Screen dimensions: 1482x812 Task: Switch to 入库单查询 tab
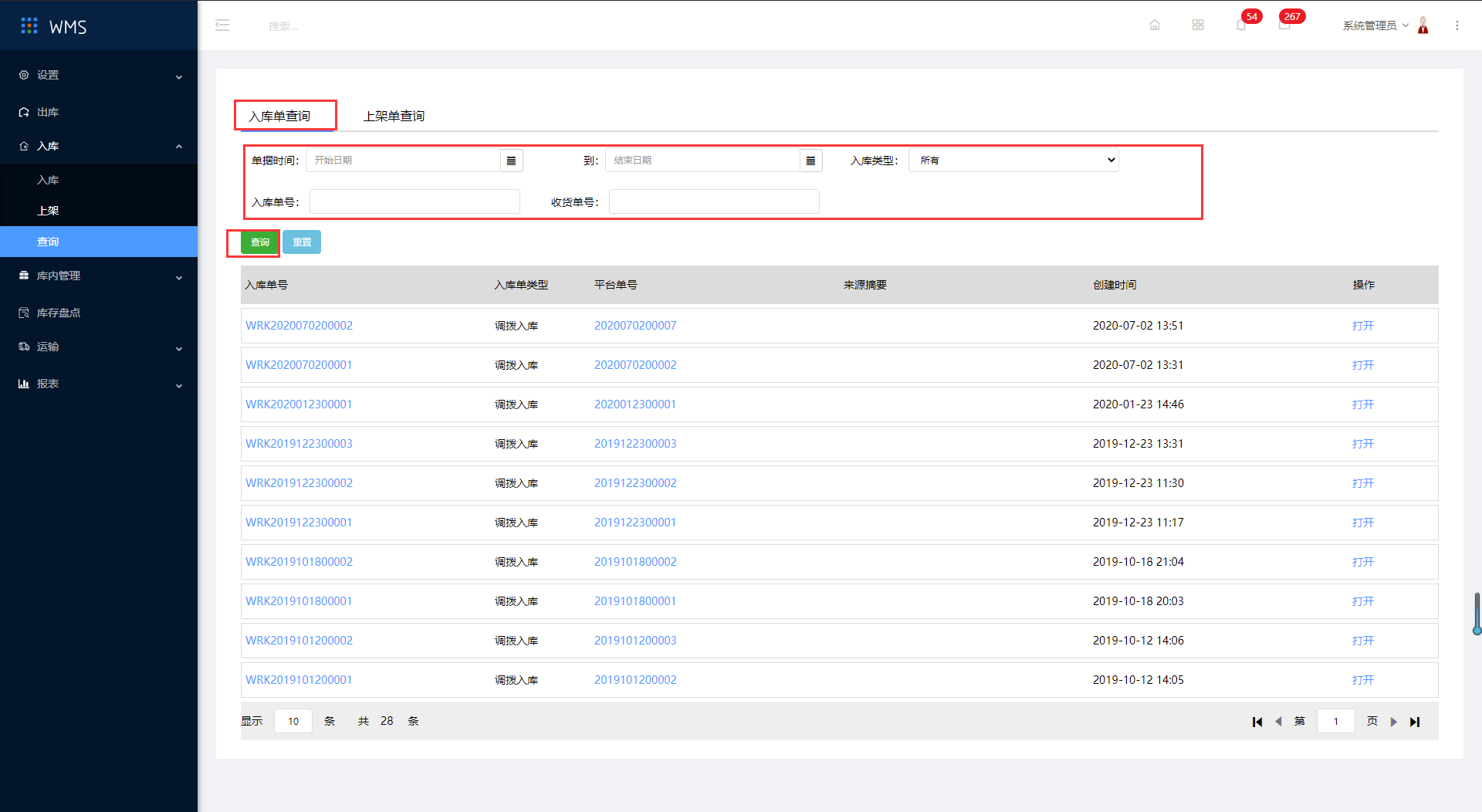click(x=279, y=116)
